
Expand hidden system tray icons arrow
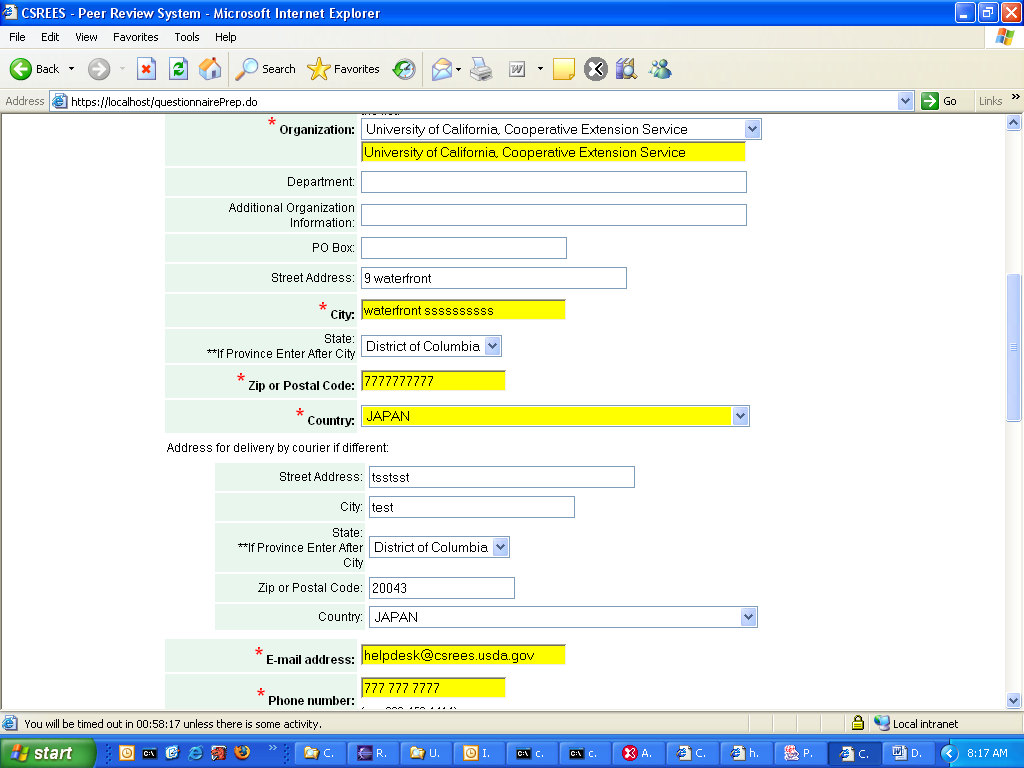coord(949,754)
